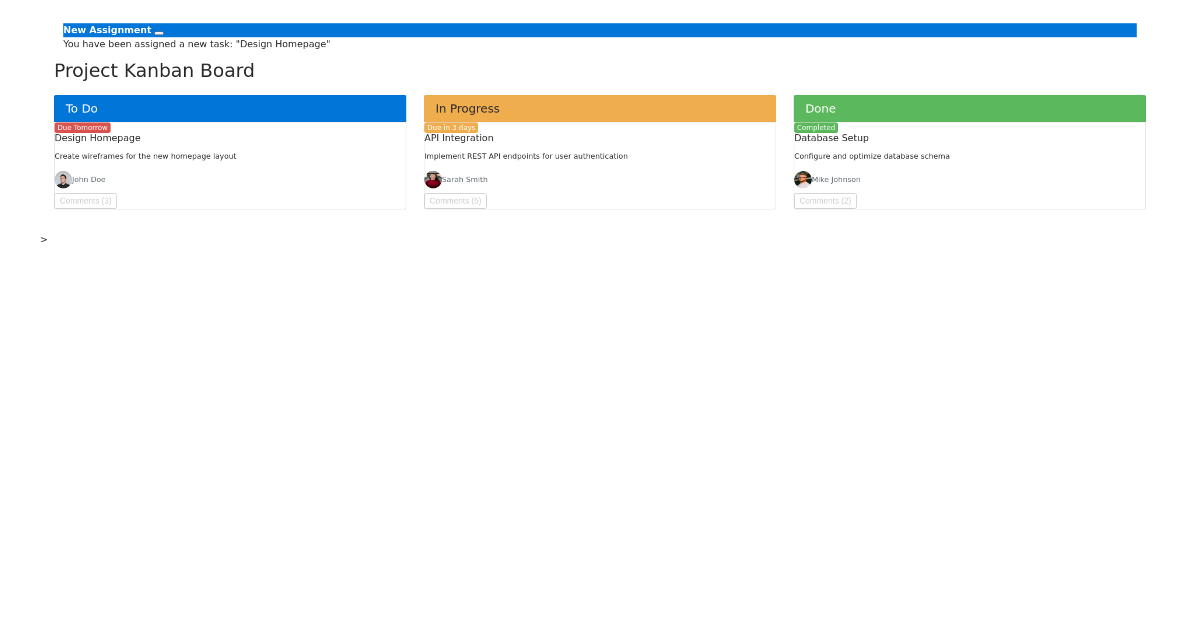Click the green Completed status badge

tap(815, 127)
